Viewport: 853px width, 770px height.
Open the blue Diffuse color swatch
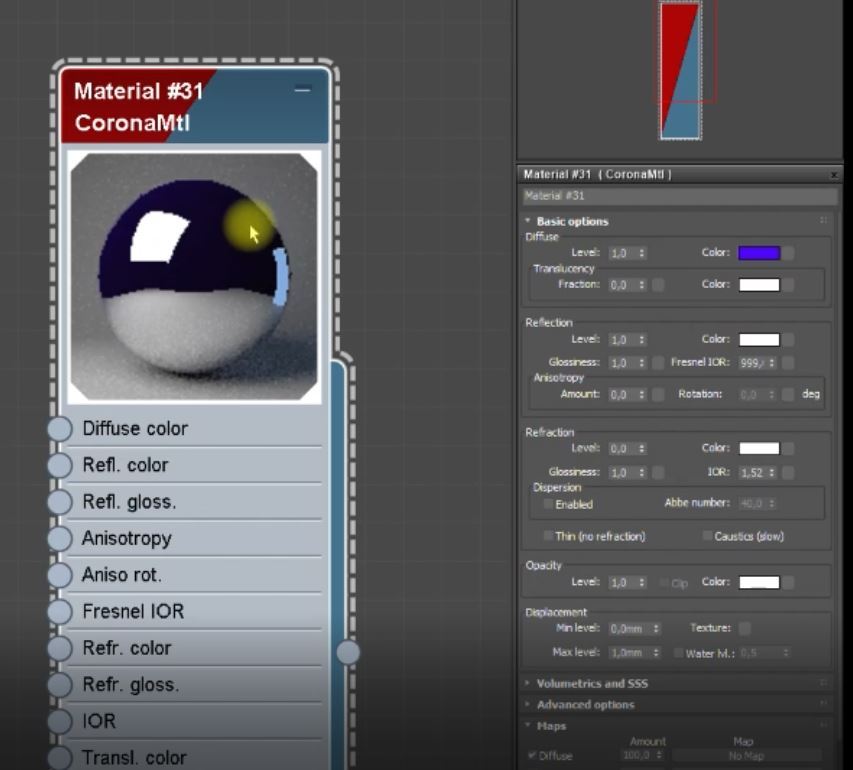758,254
